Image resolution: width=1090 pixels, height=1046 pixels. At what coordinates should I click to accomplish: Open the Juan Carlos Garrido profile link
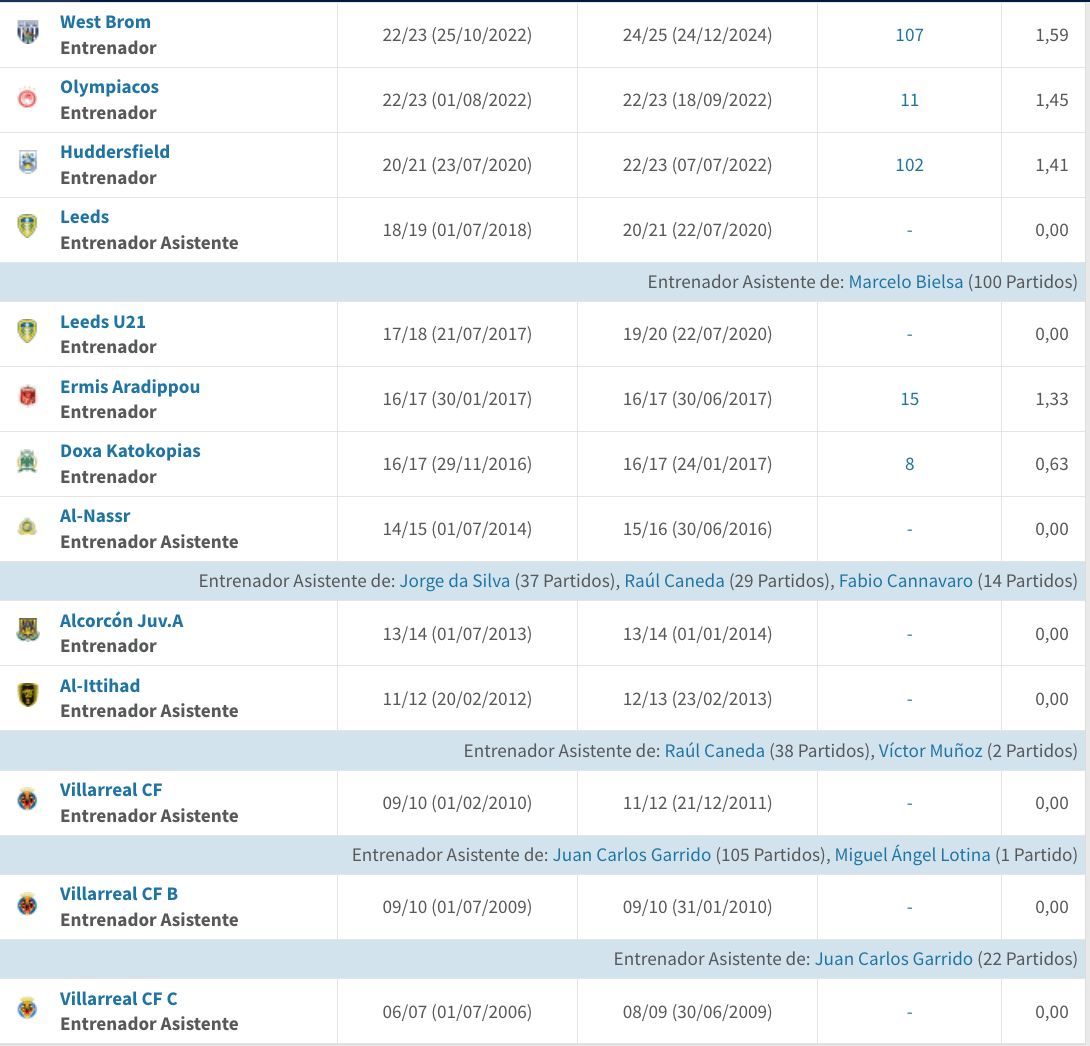pos(630,855)
